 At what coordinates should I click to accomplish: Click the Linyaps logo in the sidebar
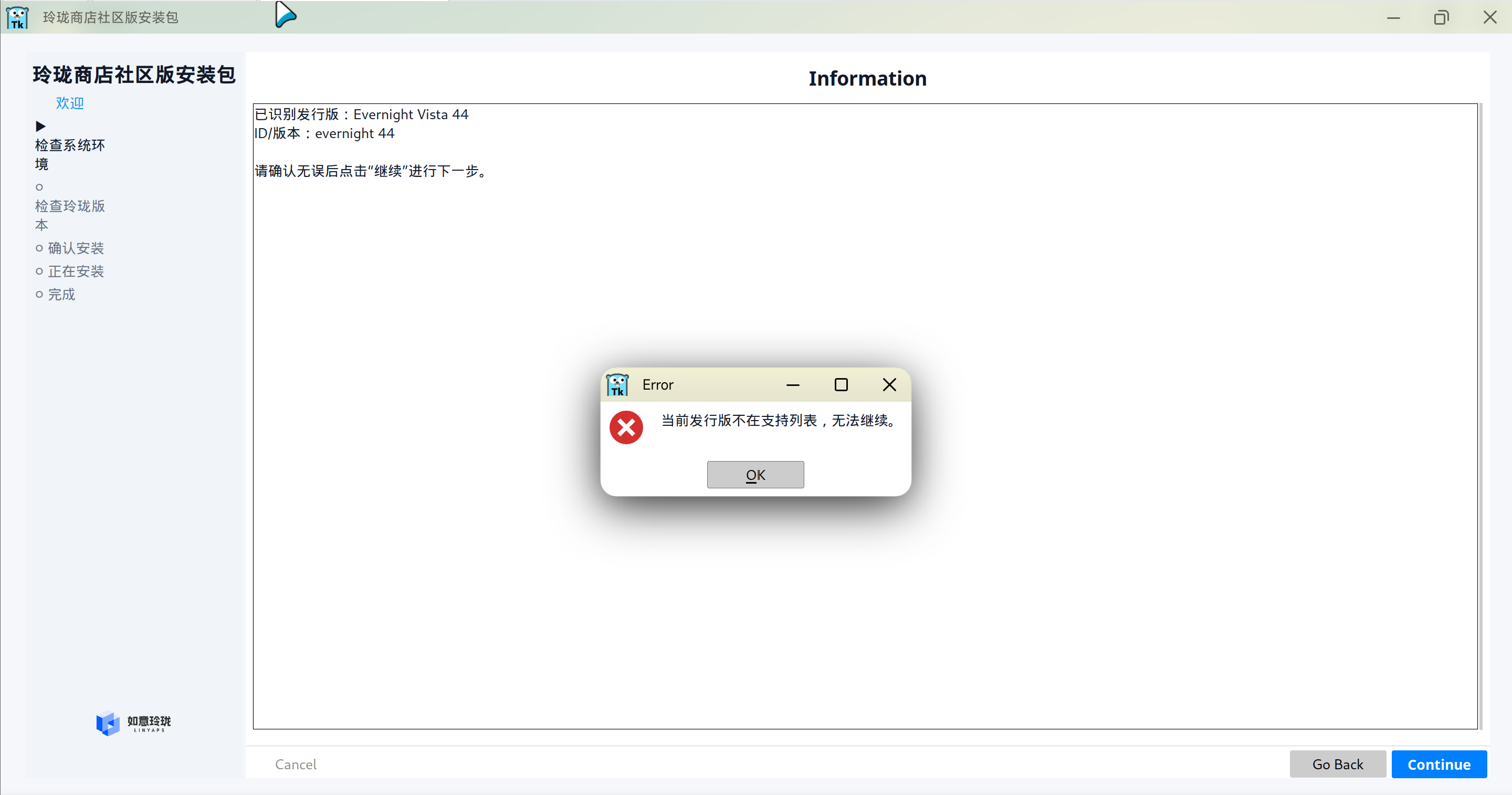pyautogui.click(x=134, y=723)
